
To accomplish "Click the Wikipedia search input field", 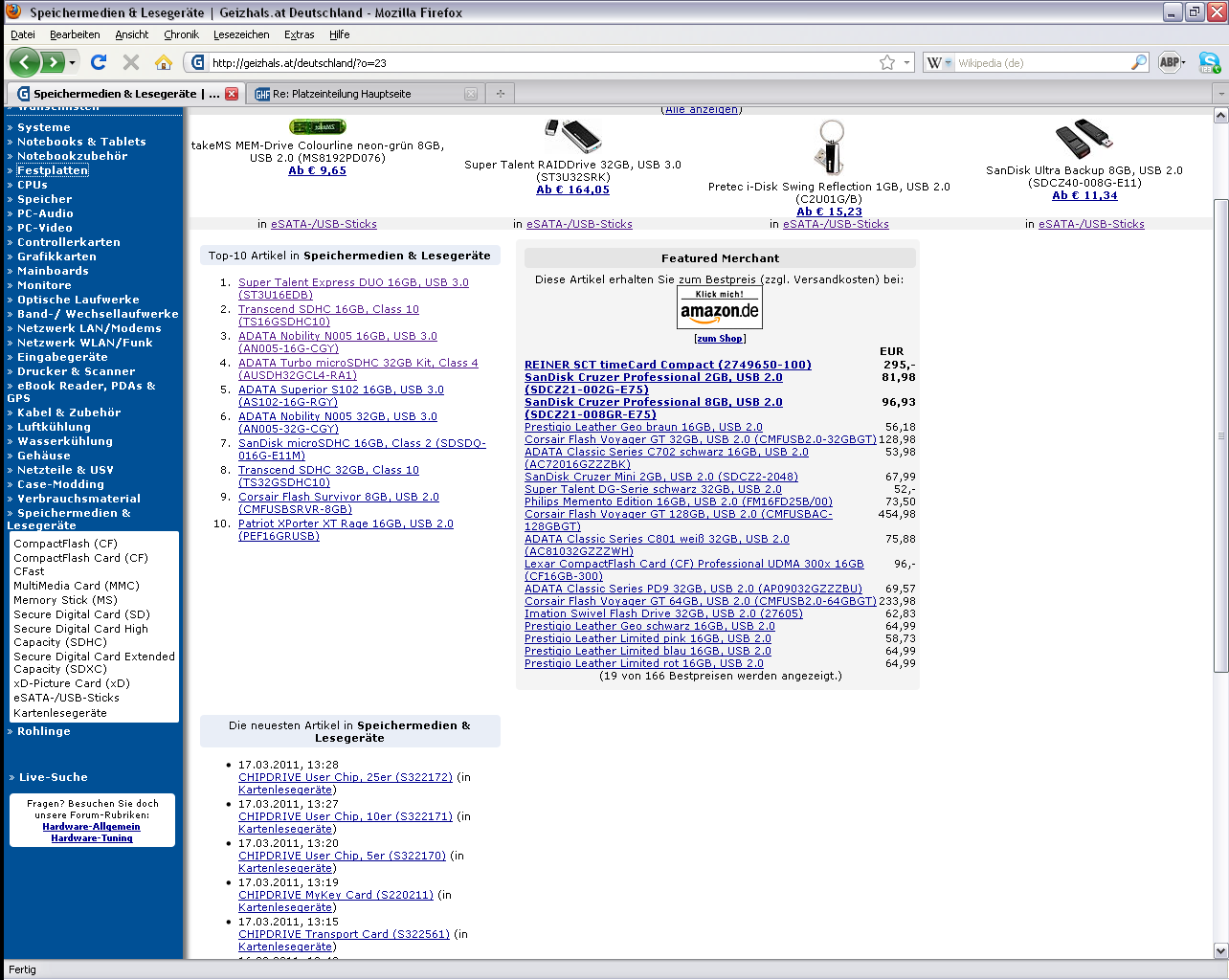I will (x=1042, y=62).
